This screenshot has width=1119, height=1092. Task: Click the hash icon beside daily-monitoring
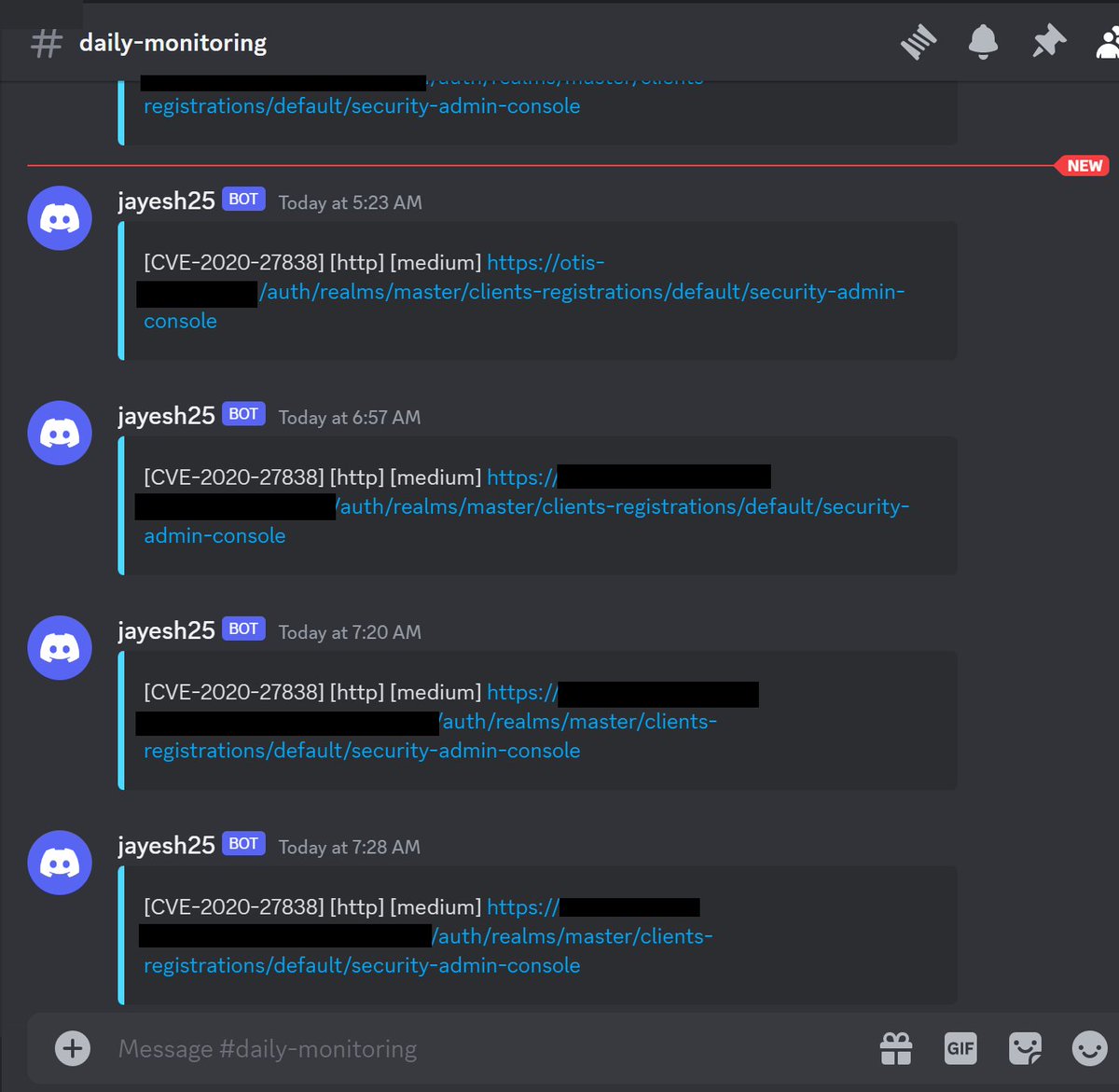coord(46,43)
